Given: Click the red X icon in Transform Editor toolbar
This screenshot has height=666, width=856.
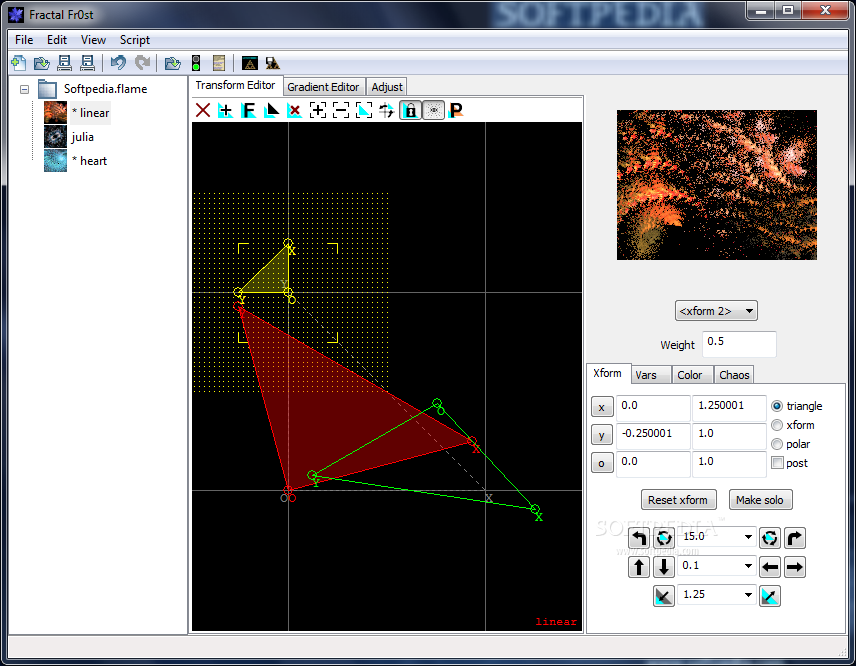Looking at the screenshot, I should click(x=203, y=110).
